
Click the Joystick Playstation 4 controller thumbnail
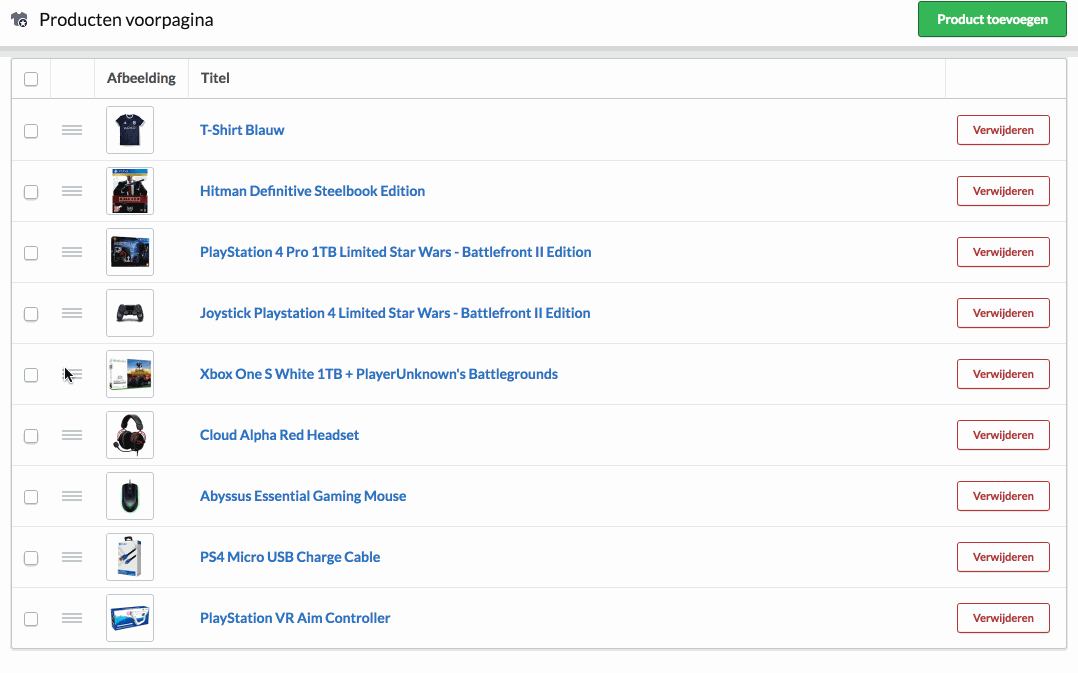coord(130,313)
